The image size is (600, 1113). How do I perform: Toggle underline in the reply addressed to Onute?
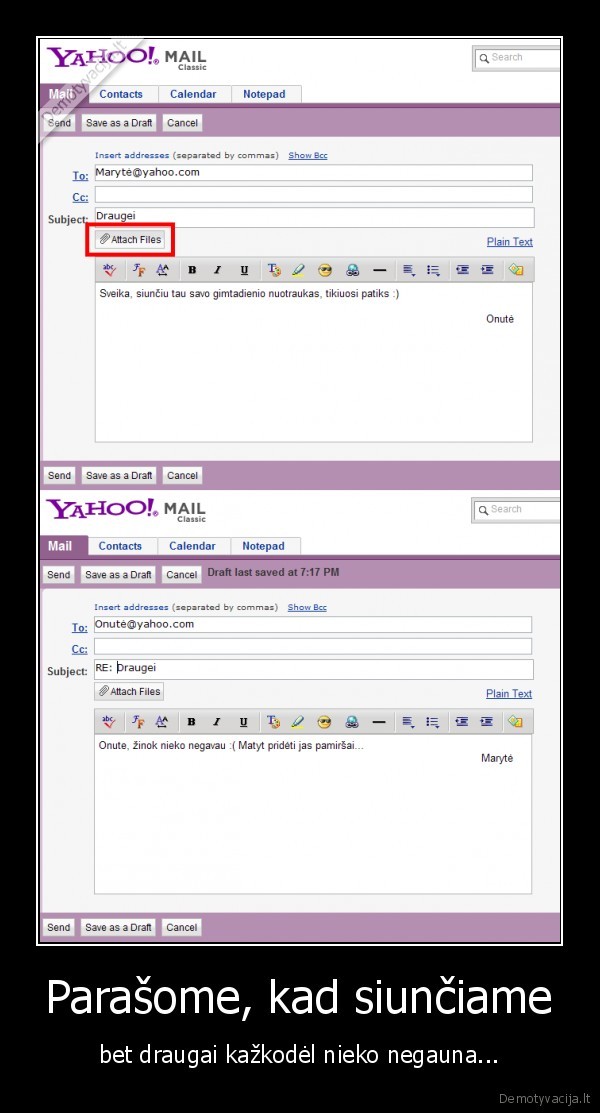coord(243,722)
